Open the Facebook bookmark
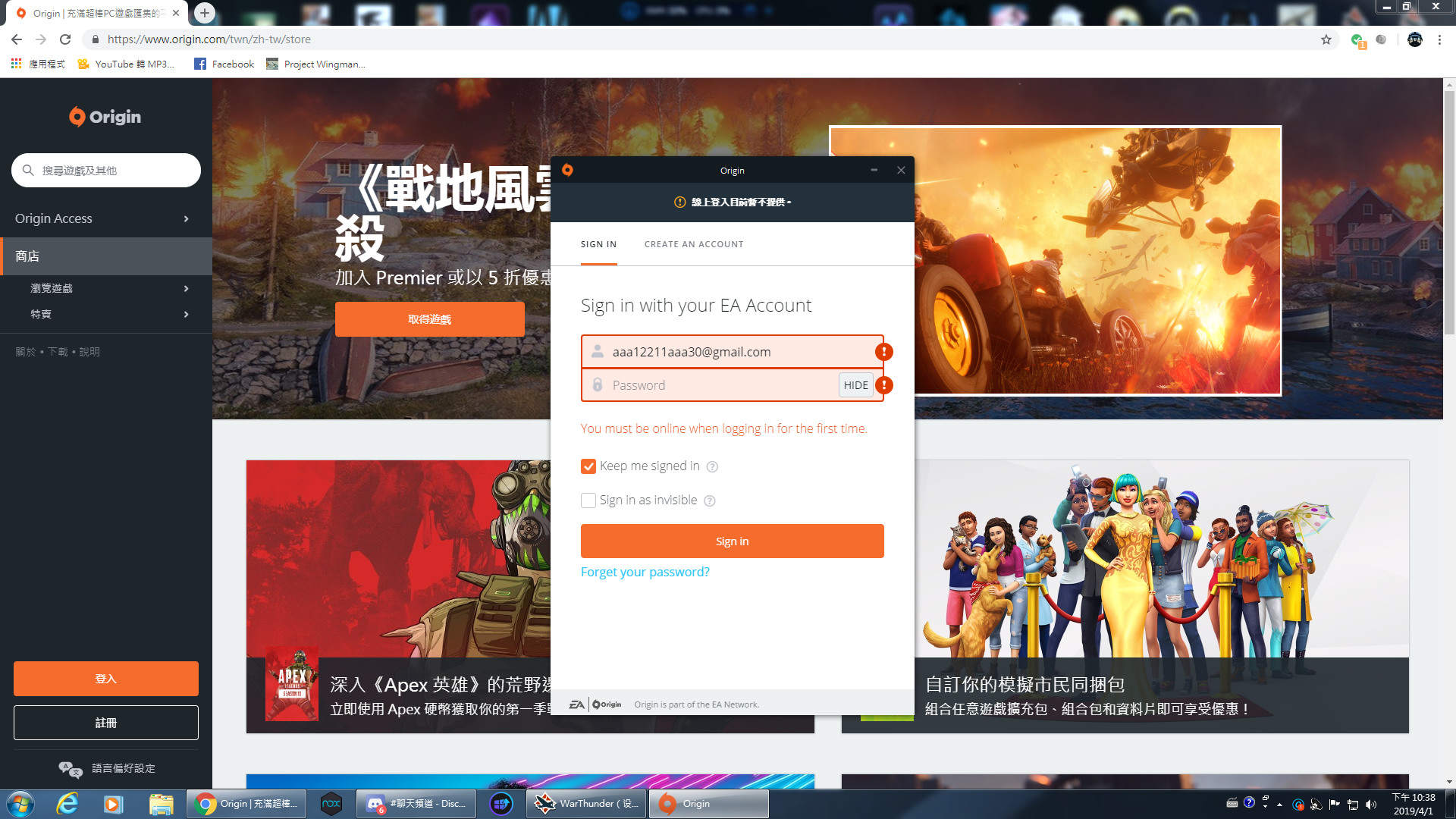 click(224, 64)
